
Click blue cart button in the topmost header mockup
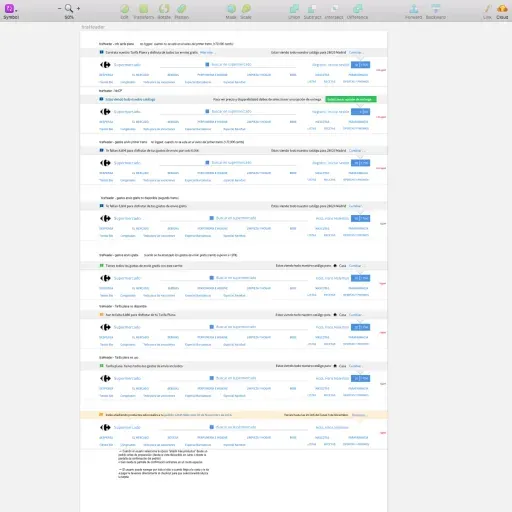pyautogui.click(x=360, y=65)
